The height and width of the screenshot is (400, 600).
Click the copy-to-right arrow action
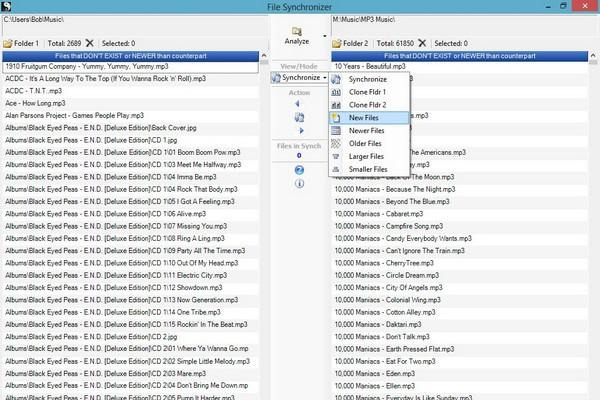point(301,131)
